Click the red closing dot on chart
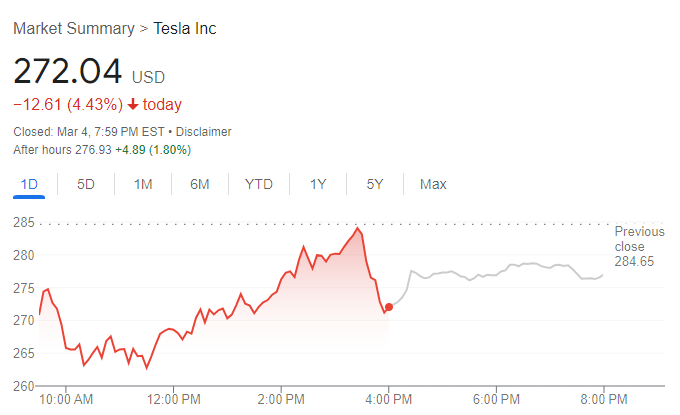Viewport: 680px width, 415px height. pos(388,307)
